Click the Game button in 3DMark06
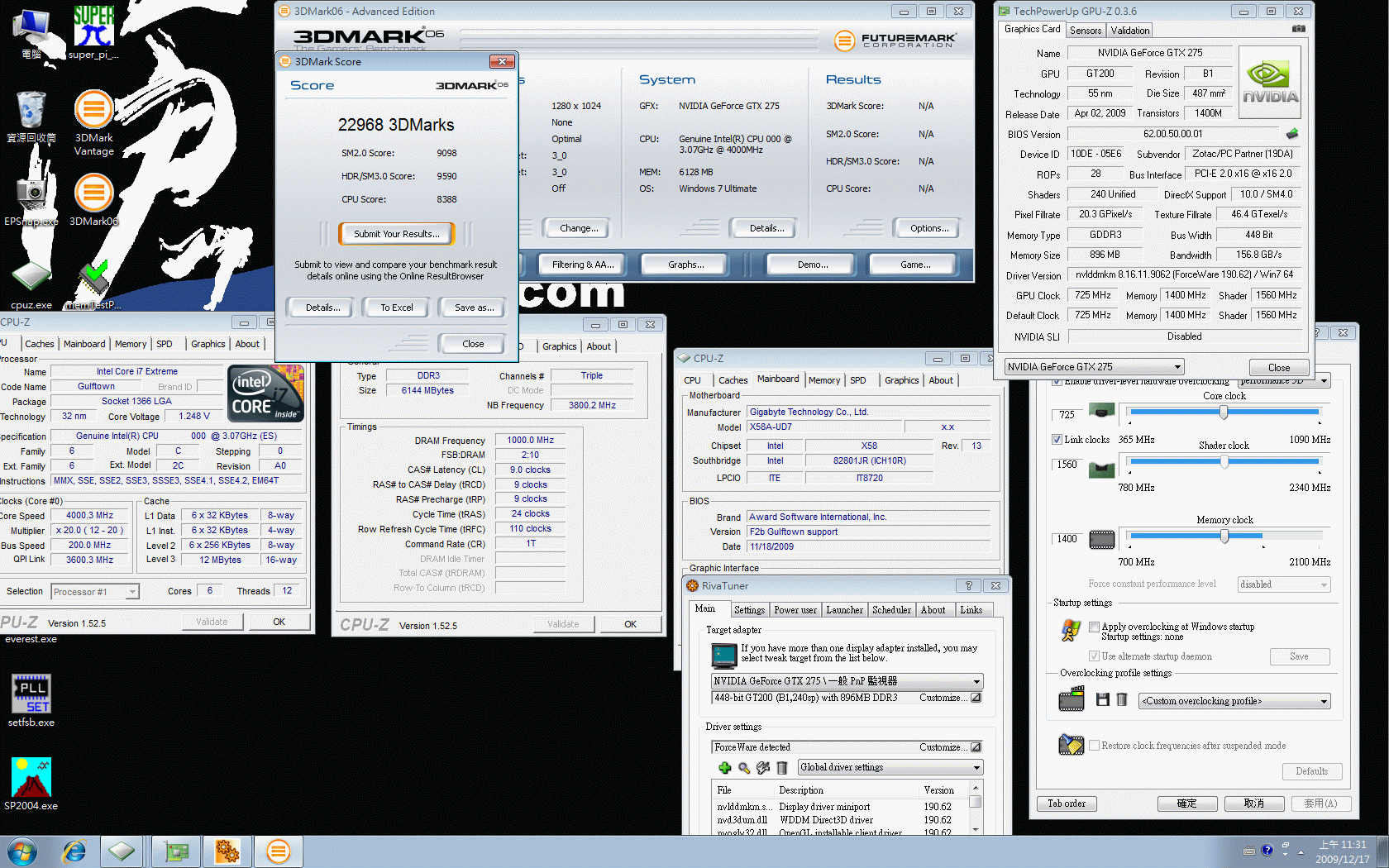The width and height of the screenshot is (1389, 868). (x=914, y=265)
